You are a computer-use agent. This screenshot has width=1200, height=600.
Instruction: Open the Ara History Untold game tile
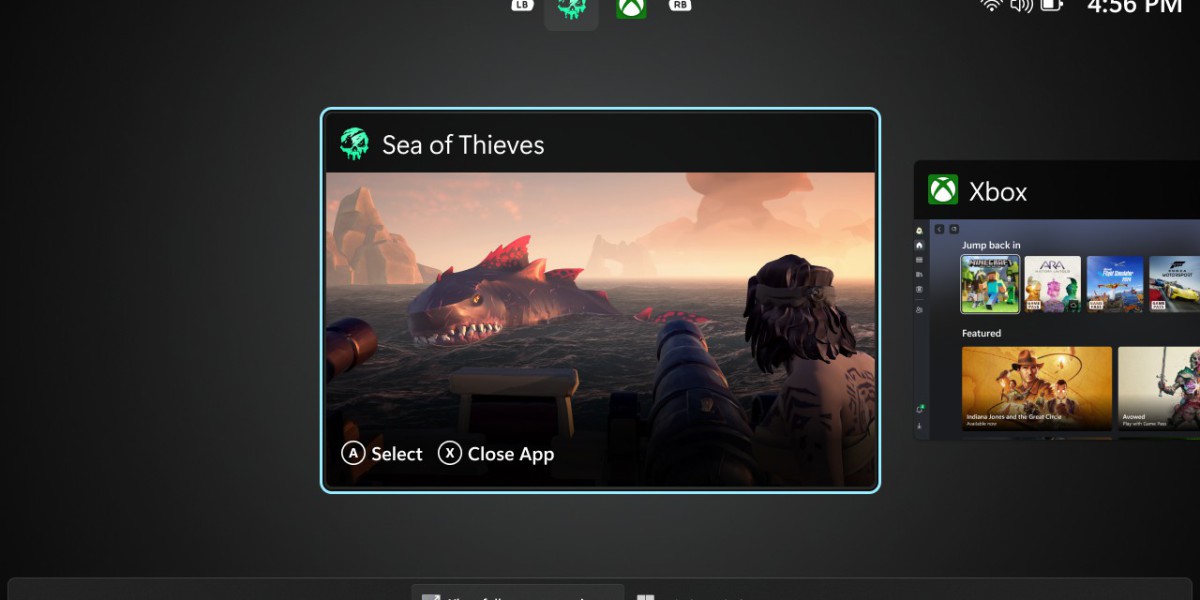[x=1052, y=285]
